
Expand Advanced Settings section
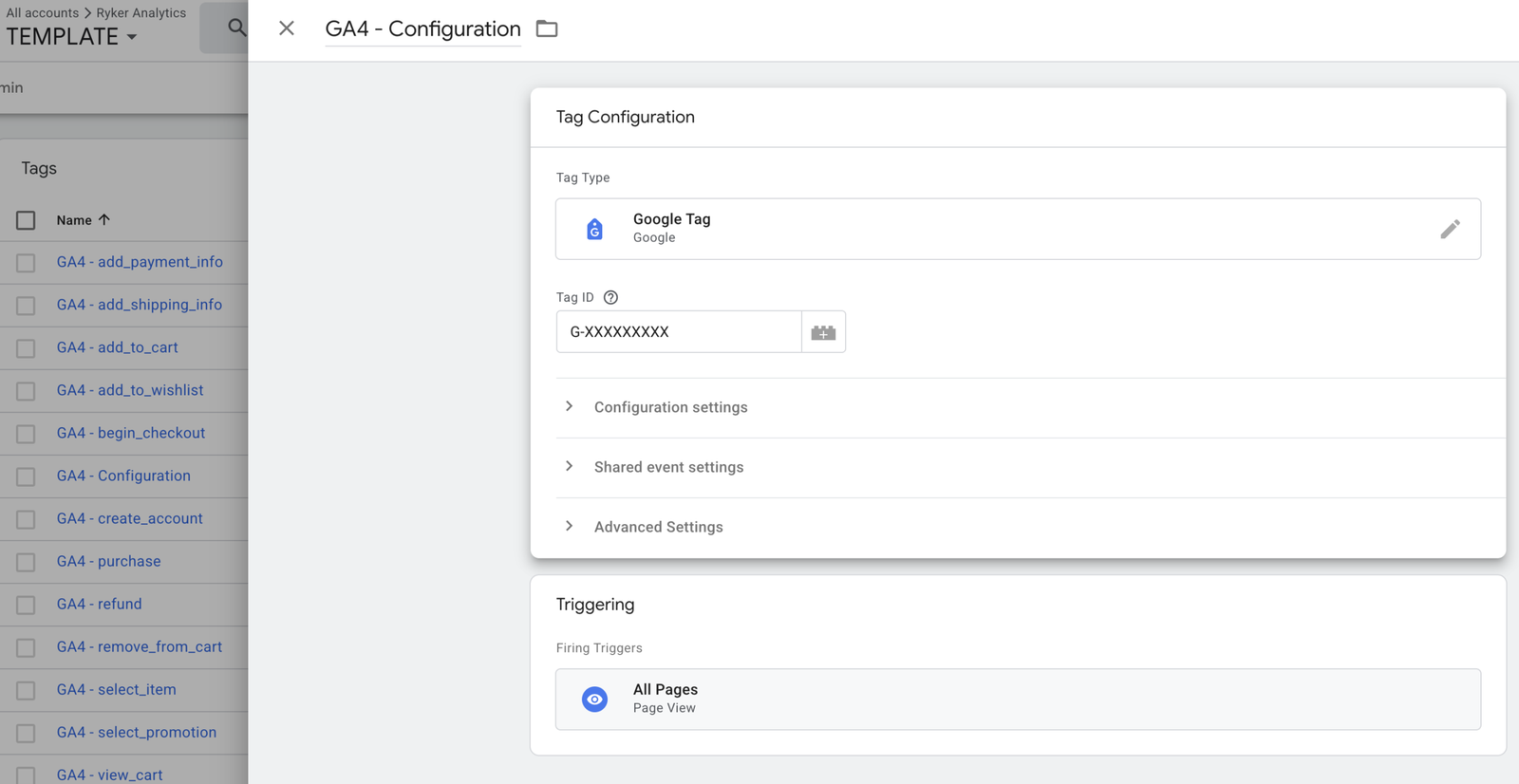(x=658, y=527)
